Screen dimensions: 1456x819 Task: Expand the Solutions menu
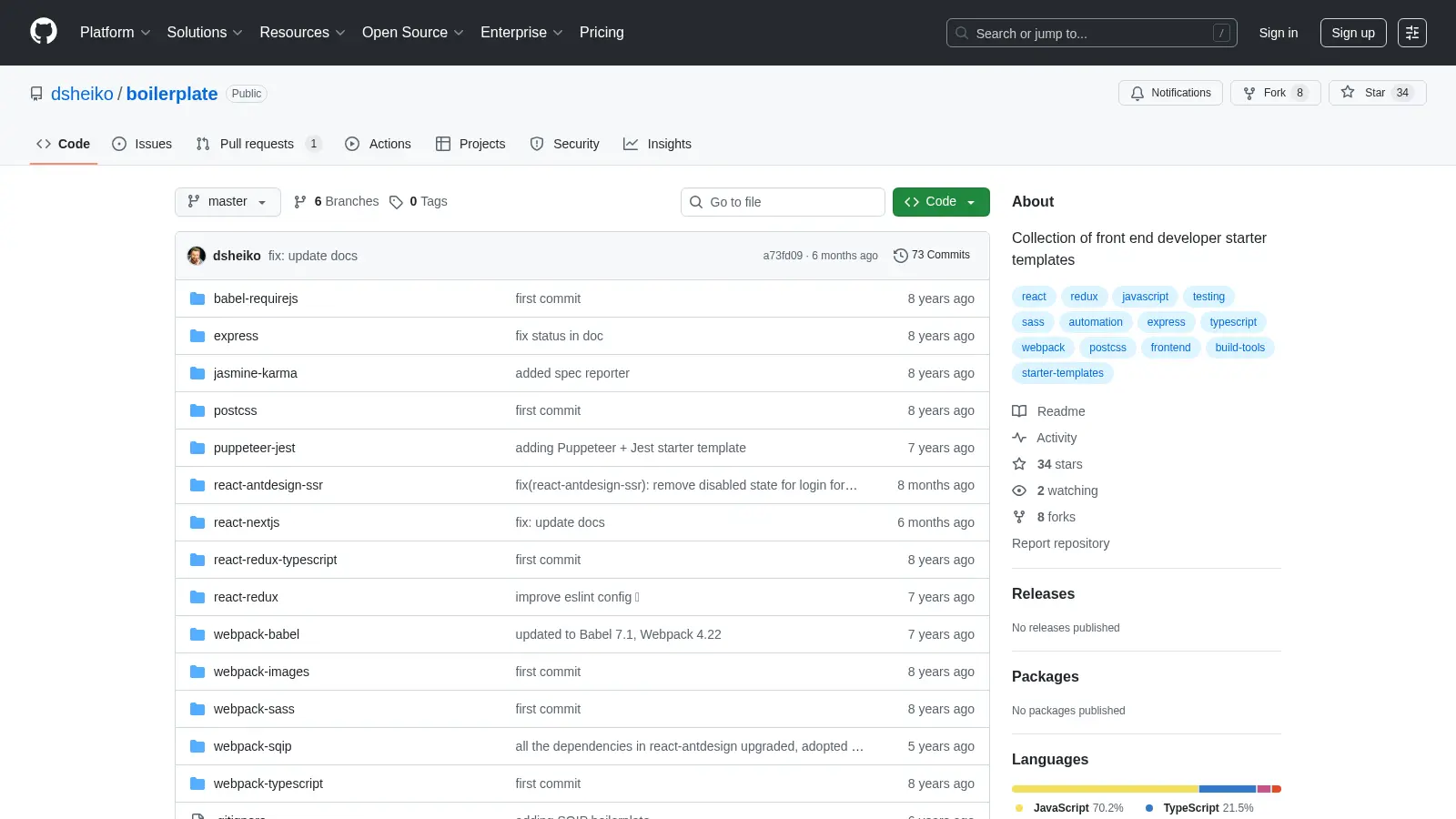[205, 32]
